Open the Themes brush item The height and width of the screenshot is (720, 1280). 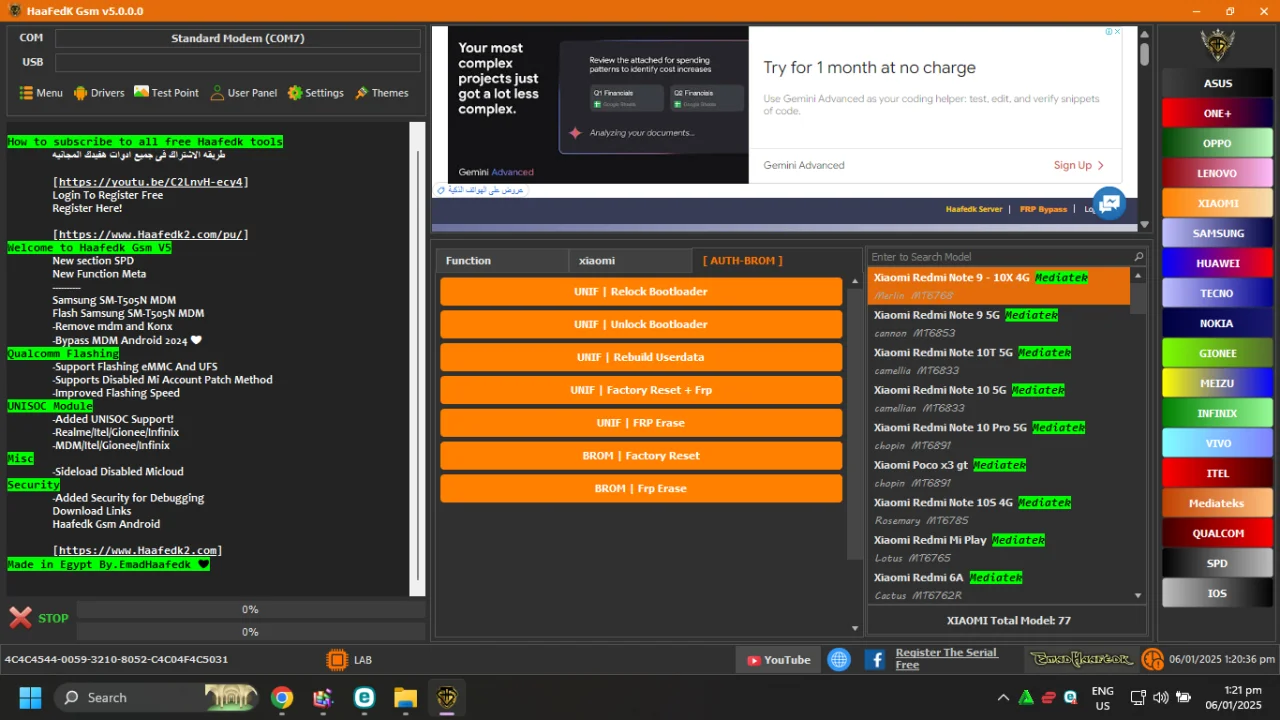pyautogui.click(x=381, y=93)
